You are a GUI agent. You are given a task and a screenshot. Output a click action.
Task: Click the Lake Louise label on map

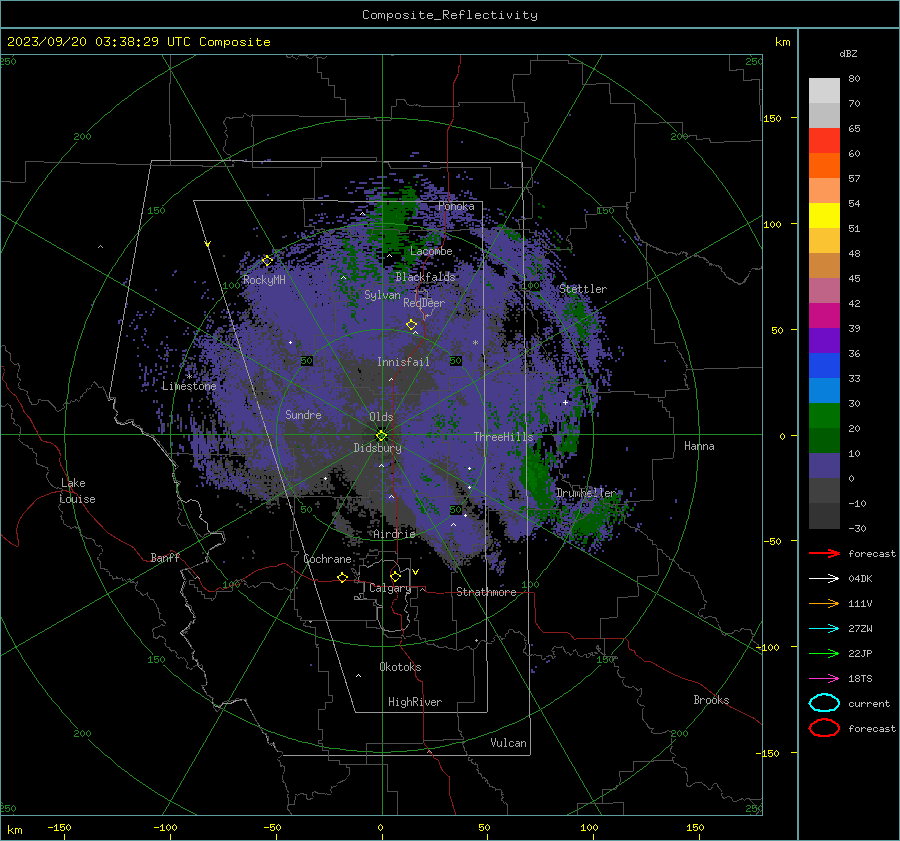[x=77, y=491]
